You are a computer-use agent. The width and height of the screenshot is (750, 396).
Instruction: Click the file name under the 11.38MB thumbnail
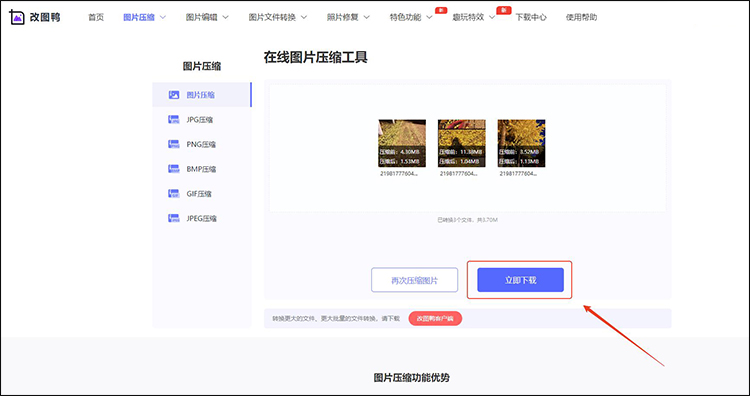pos(459,174)
